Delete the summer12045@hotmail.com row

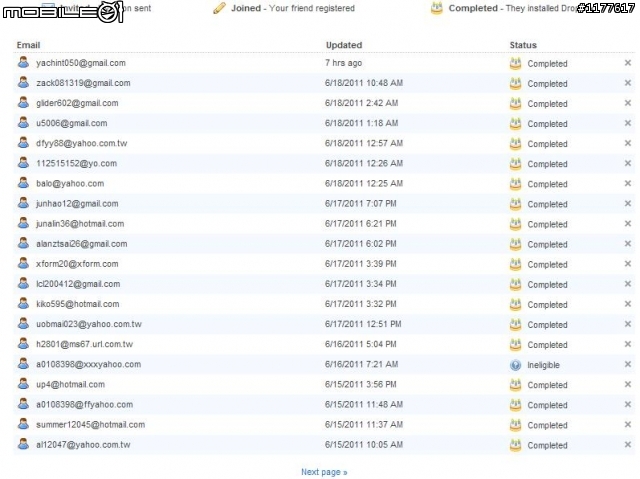click(628, 424)
